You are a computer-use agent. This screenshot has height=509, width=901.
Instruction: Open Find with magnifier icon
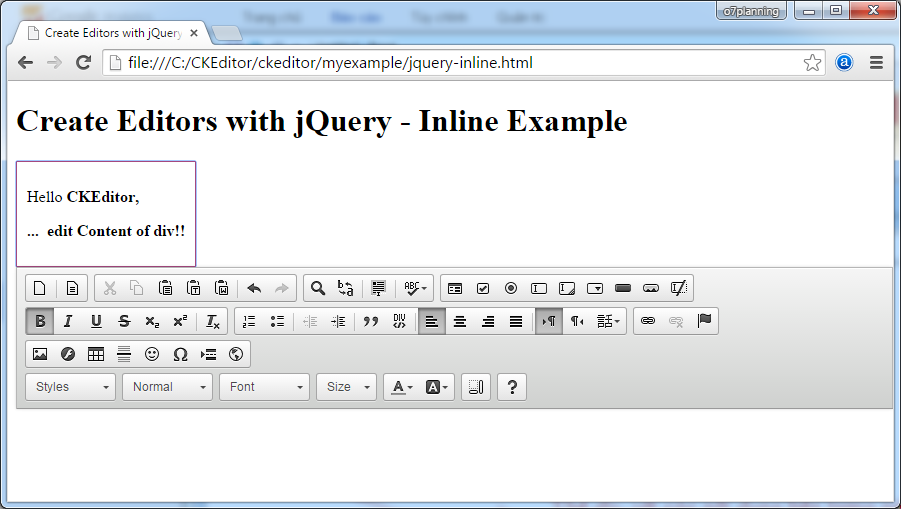pos(318,288)
